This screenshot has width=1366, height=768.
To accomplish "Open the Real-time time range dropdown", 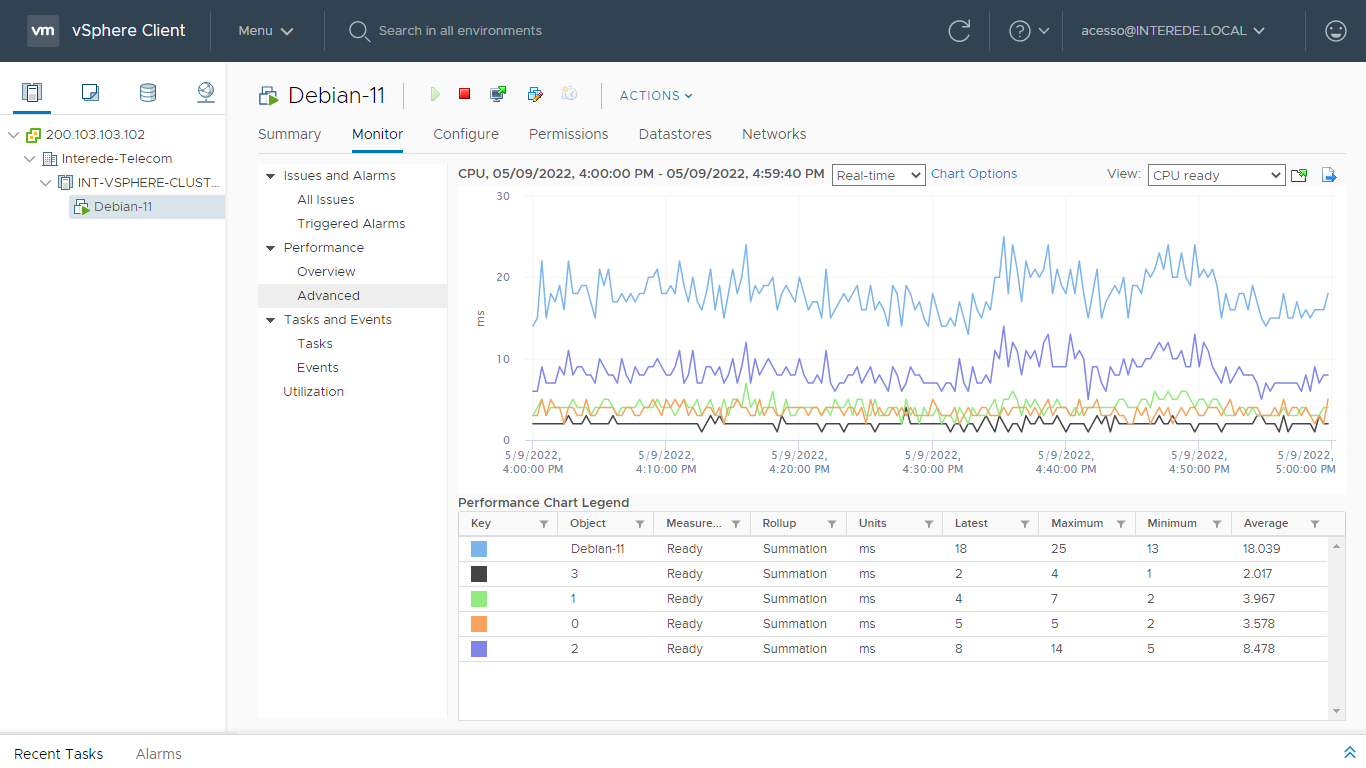I will point(878,175).
